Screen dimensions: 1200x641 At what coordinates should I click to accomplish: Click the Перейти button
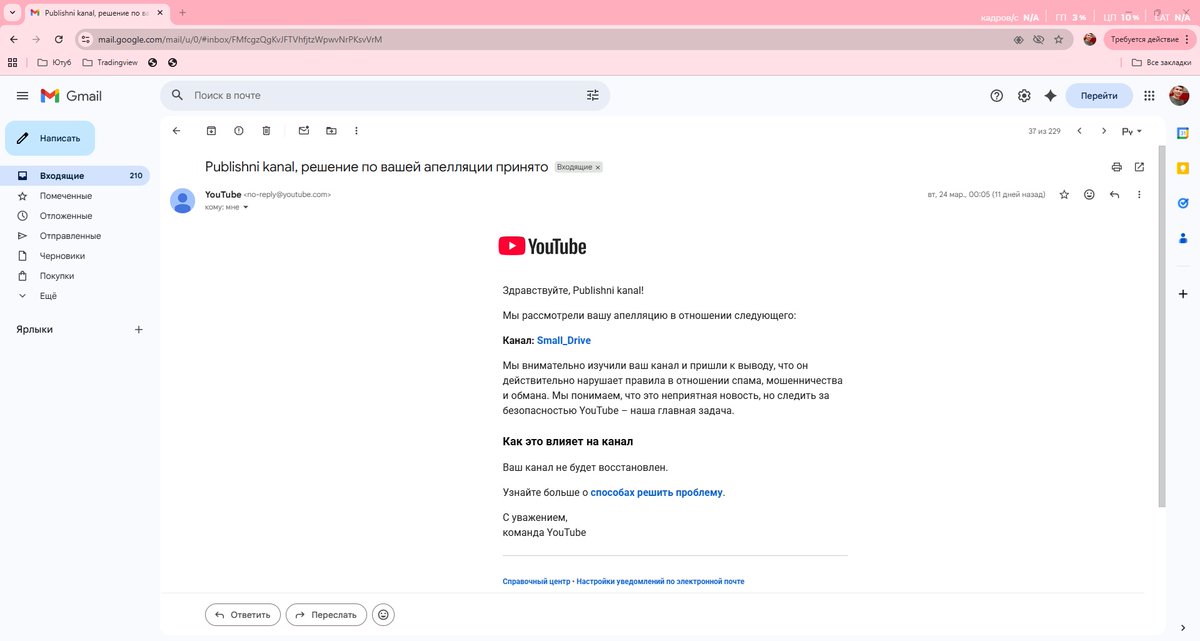pos(1099,96)
